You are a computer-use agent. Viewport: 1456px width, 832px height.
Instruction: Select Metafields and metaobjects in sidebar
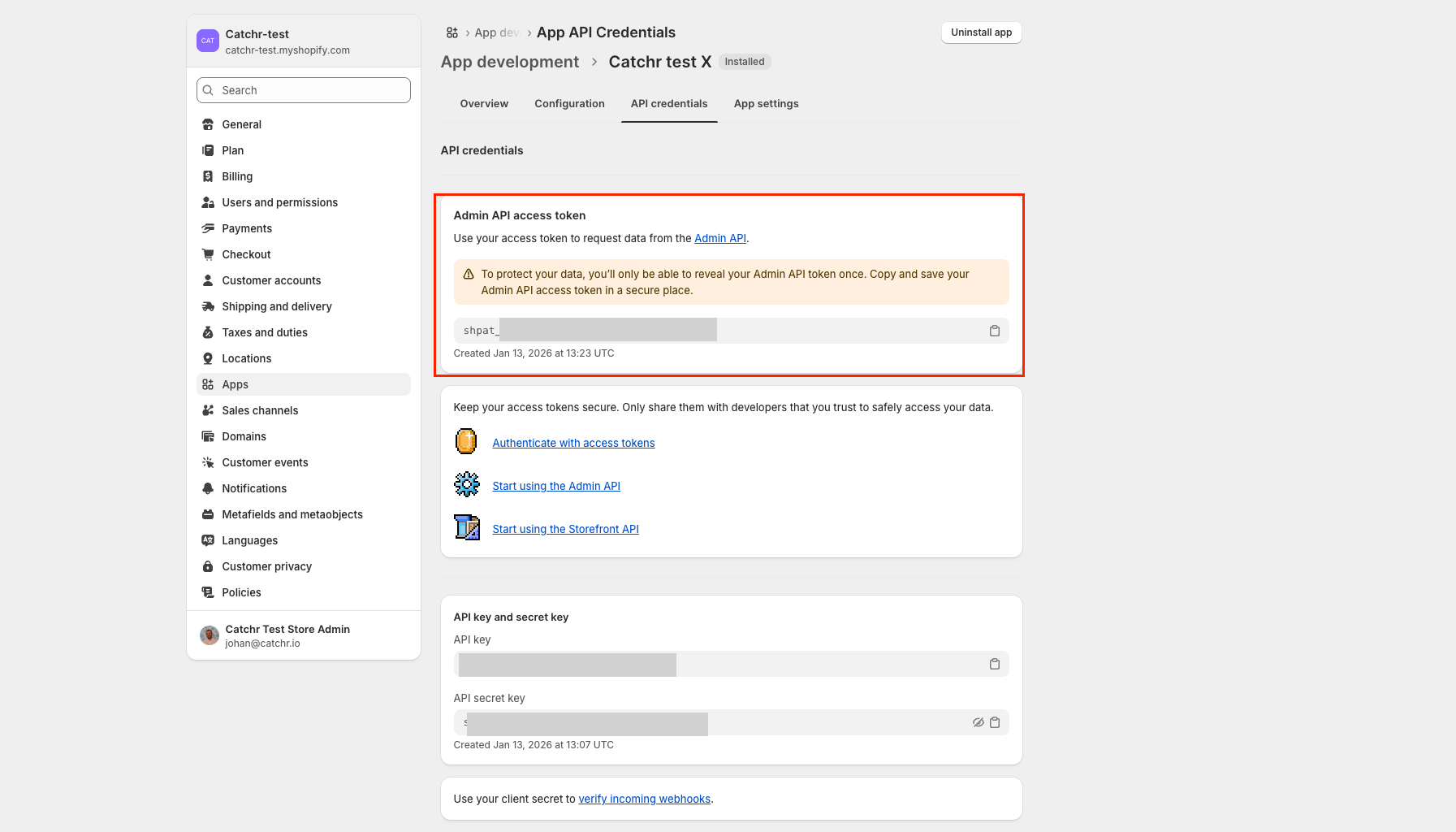point(292,514)
